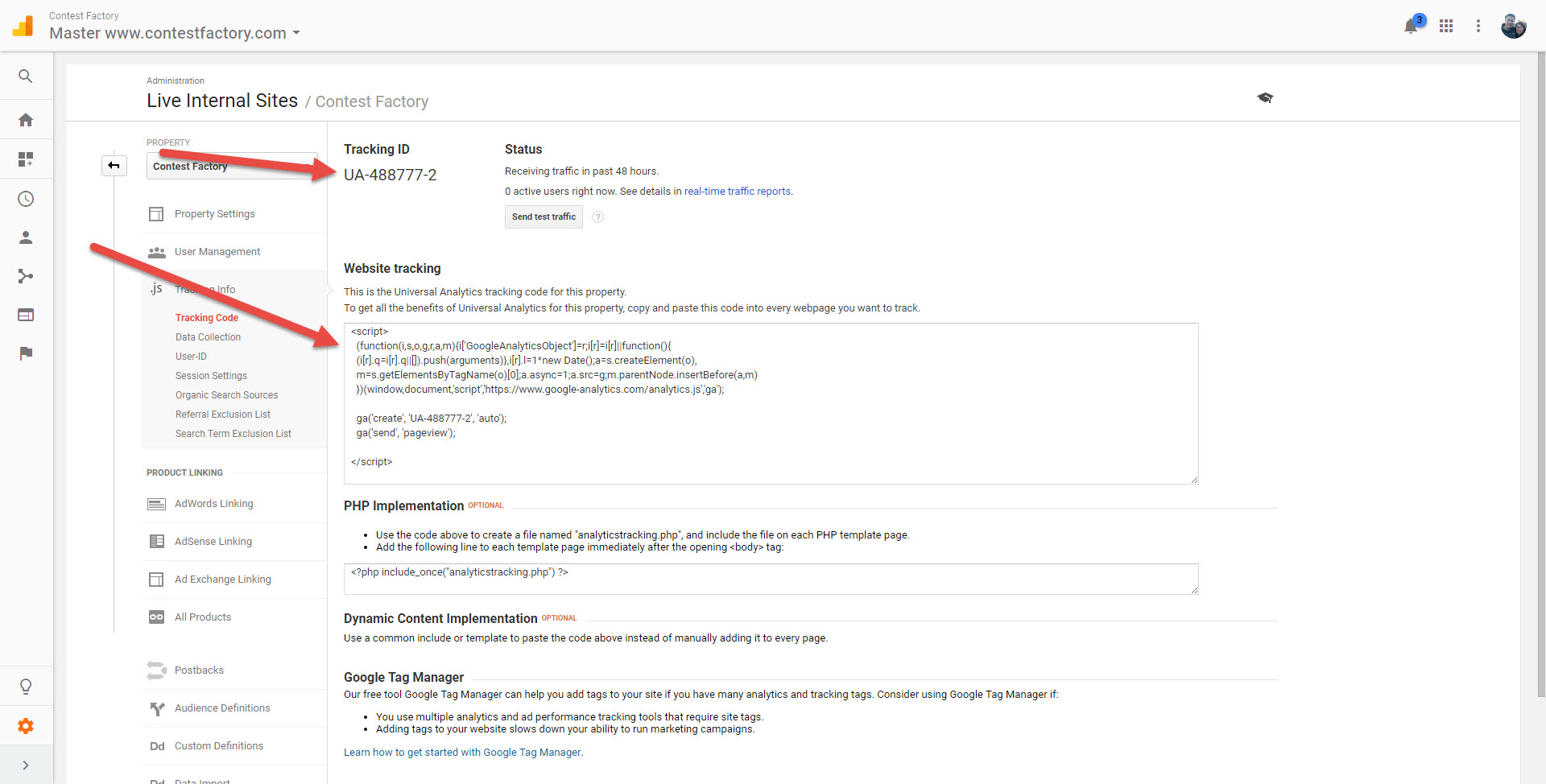Image resolution: width=1546 pixels, height=784 pixels.
Task: Click the Dd Custom Definitions icon
Action: tap(157, 746)
